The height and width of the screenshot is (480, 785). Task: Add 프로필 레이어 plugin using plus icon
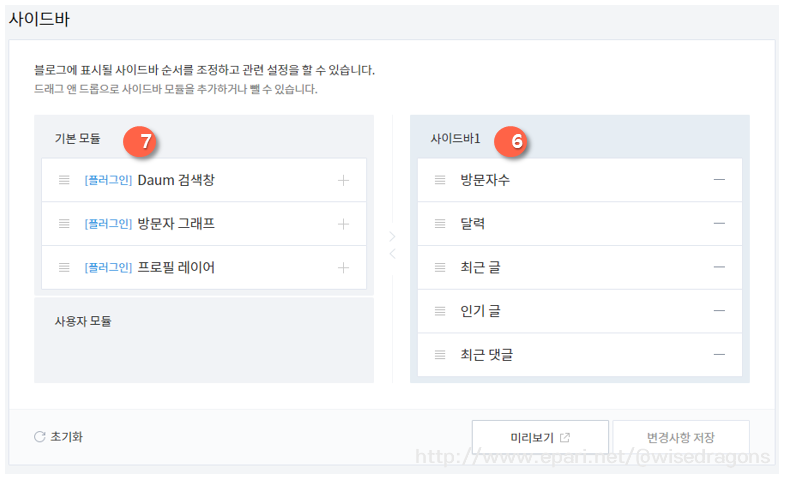[343, 268]
